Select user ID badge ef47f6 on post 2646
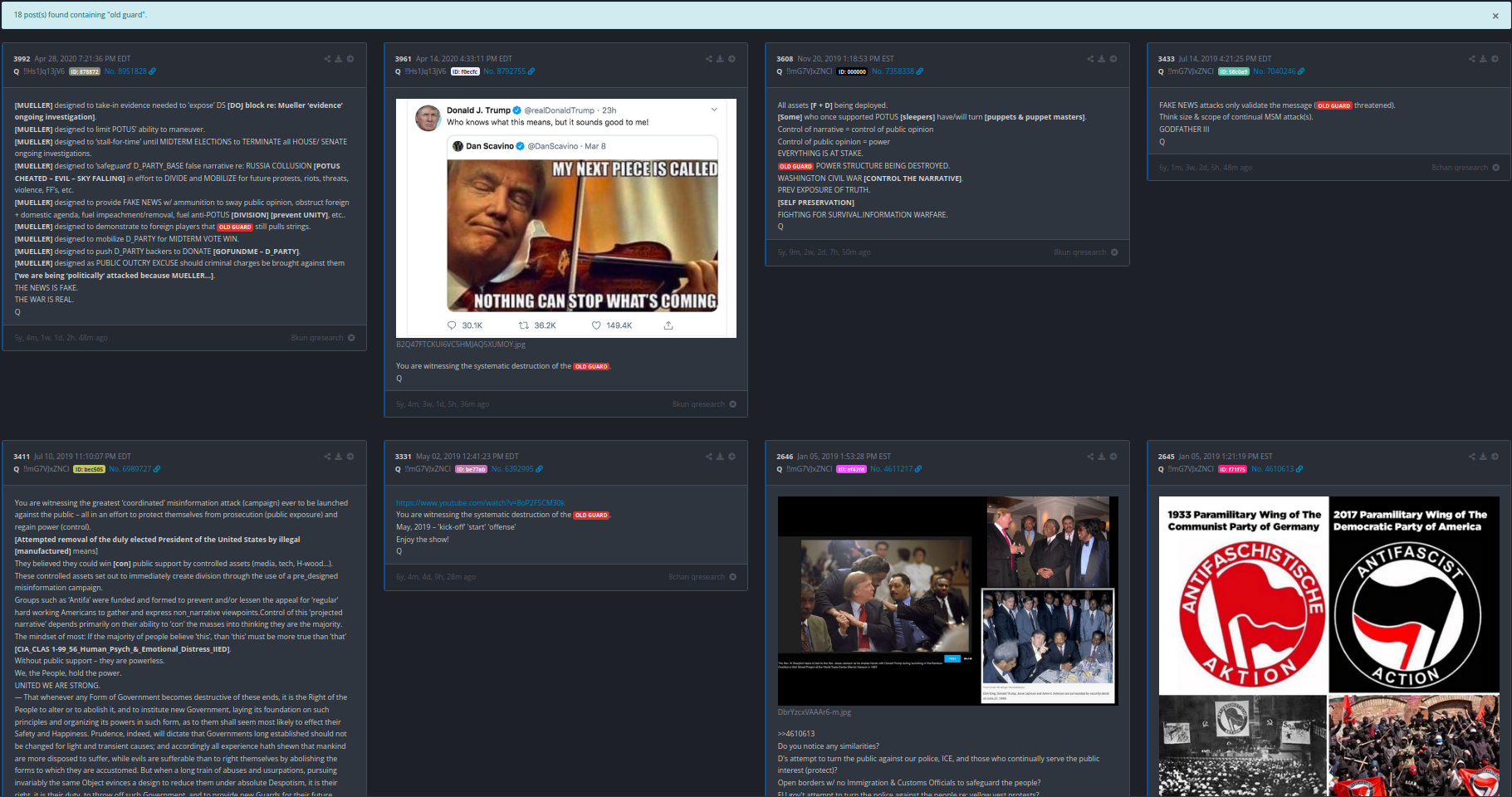Viewport: 1512px width, 797px height. pyautogui.click(x=851, y=469)
